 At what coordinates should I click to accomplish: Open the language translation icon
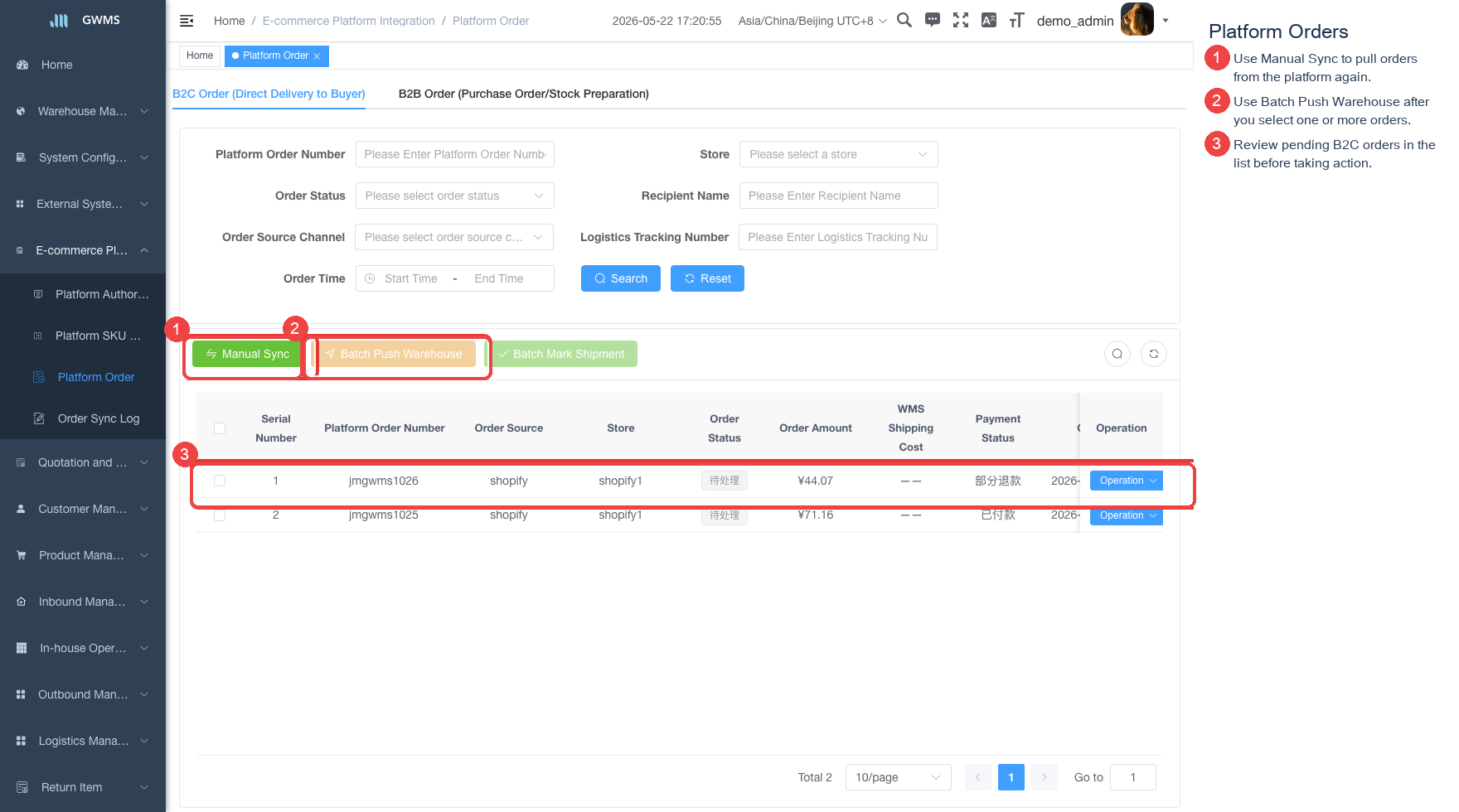click(989, 20)
